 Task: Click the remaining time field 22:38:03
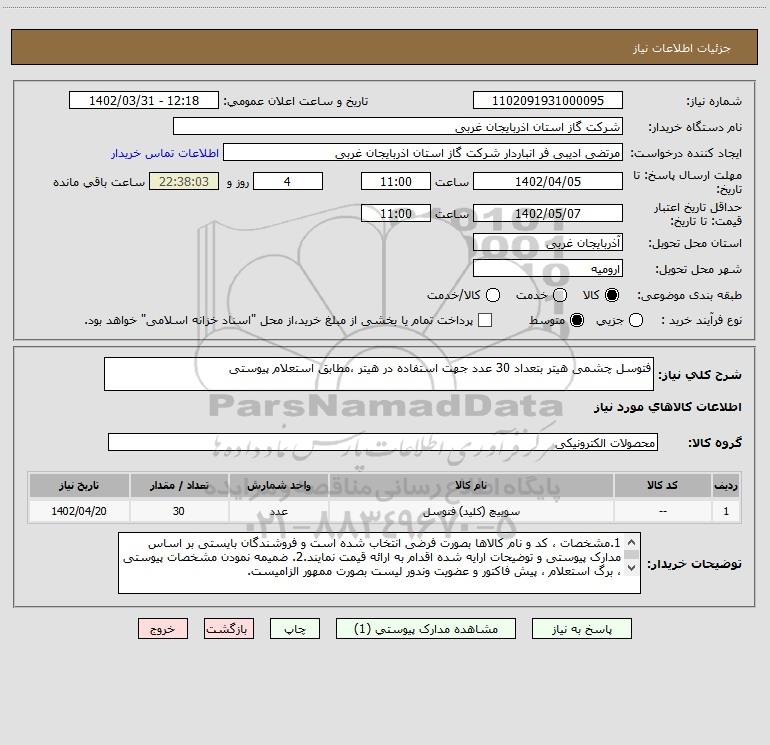tap(184, 181)
